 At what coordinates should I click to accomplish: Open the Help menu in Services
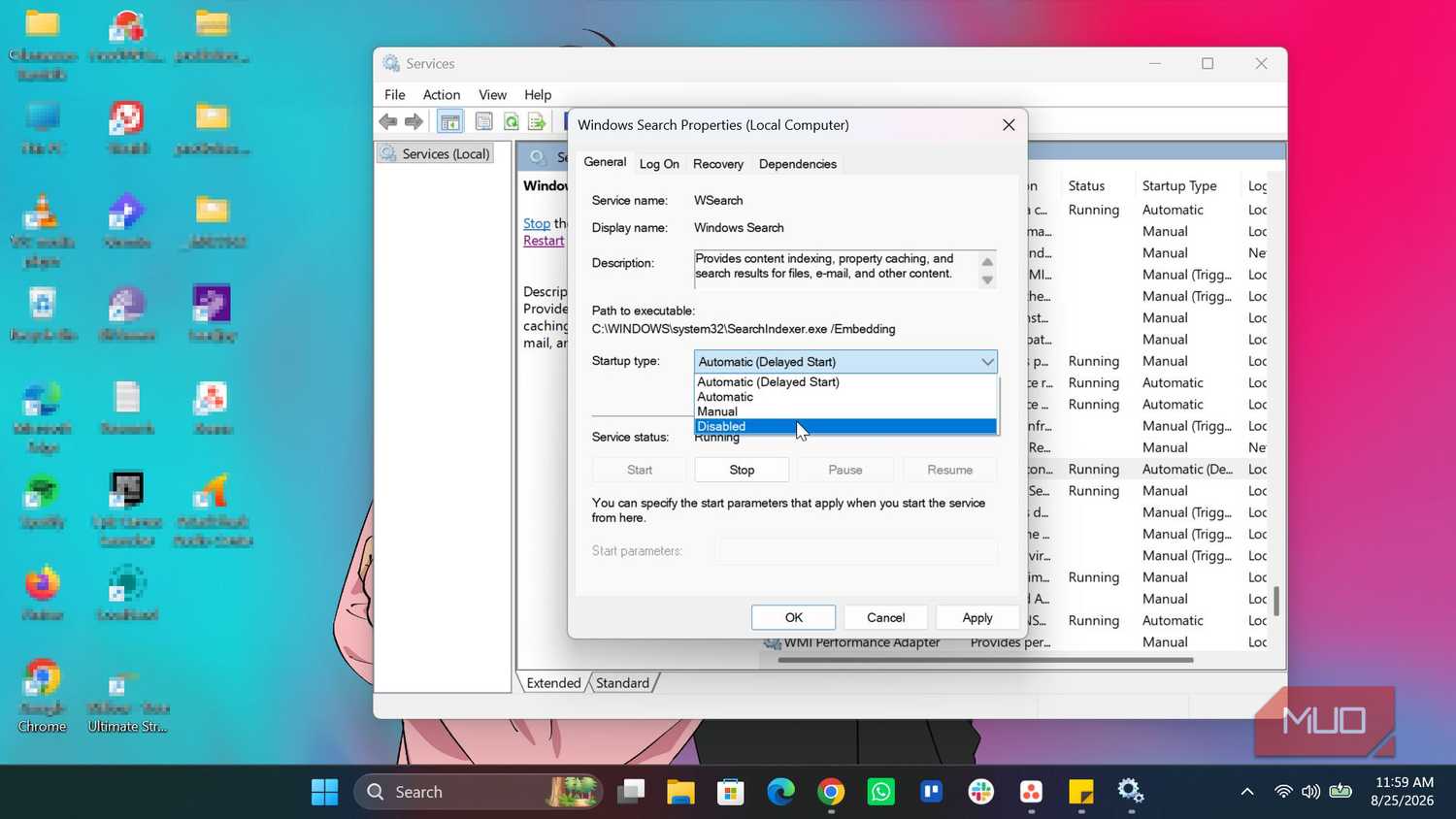click(538, 94)
